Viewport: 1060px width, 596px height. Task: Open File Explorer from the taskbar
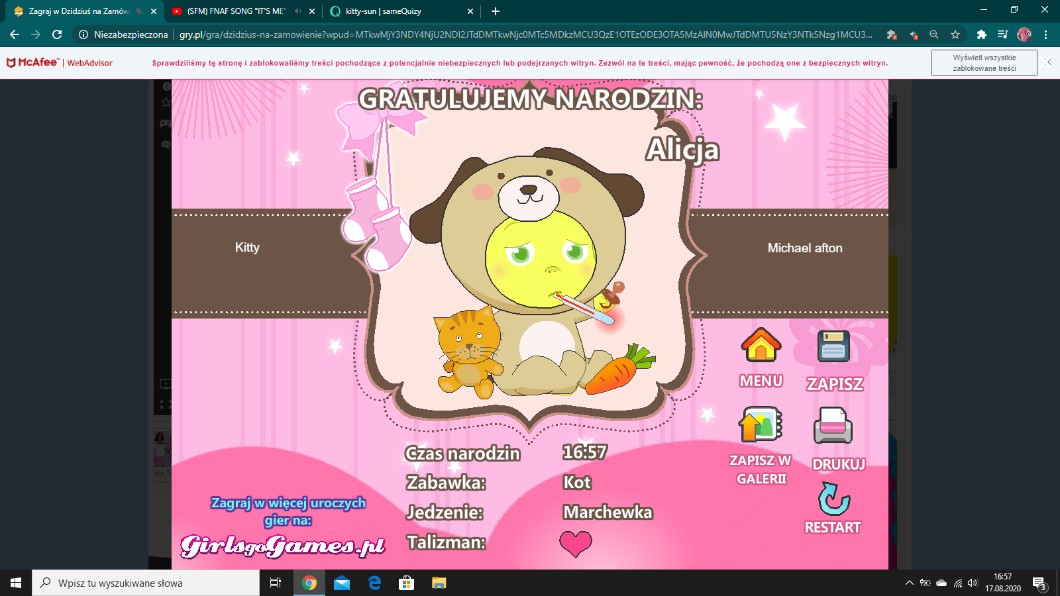[x=438, y=583]
